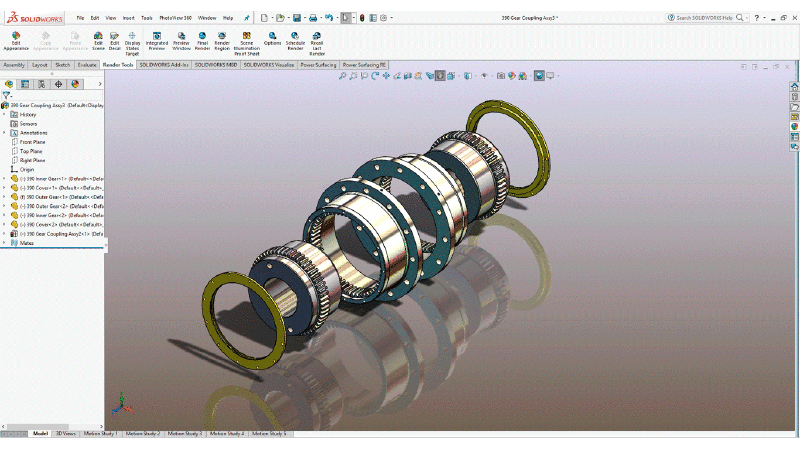Toggle the Select cursor tool

[x=345, y=18]
